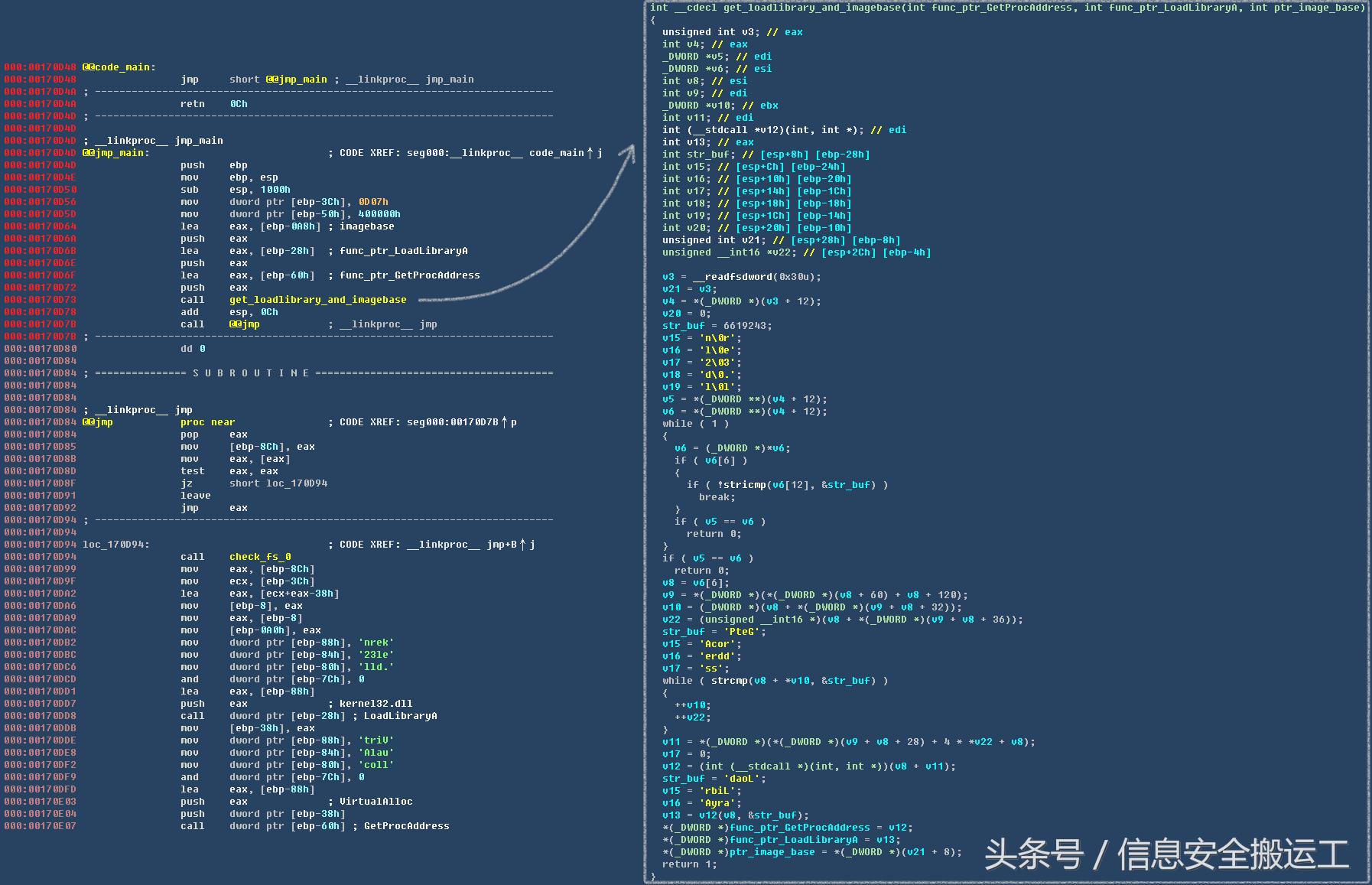Select get_loadlibrary_and_imagebase call target in the disassembly
This screenshot has height=885, width=1372.
pos(318,300)
